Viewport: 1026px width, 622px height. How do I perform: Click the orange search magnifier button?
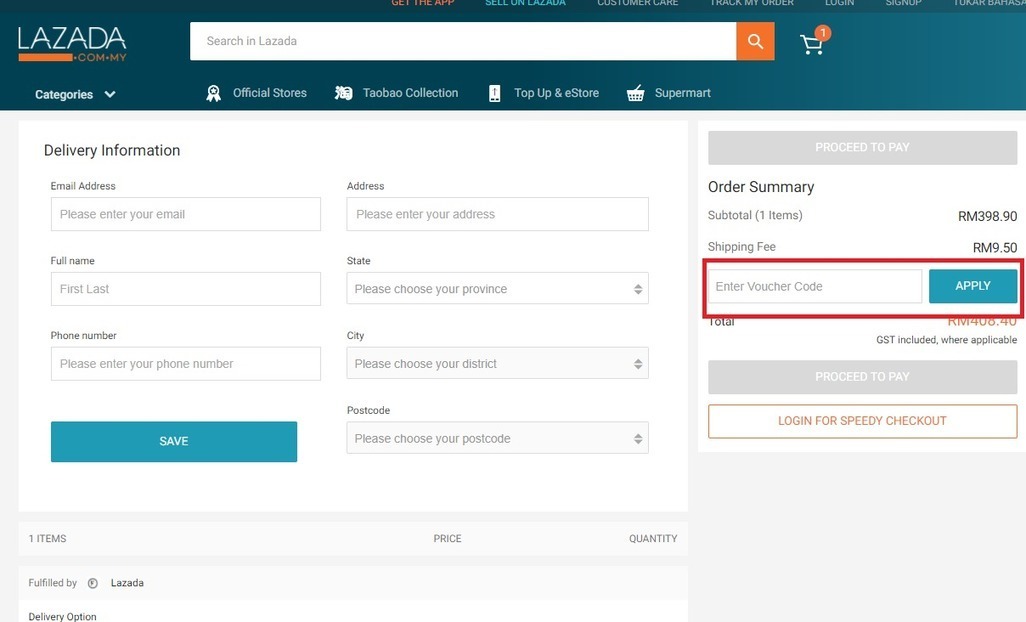(755, 41)
